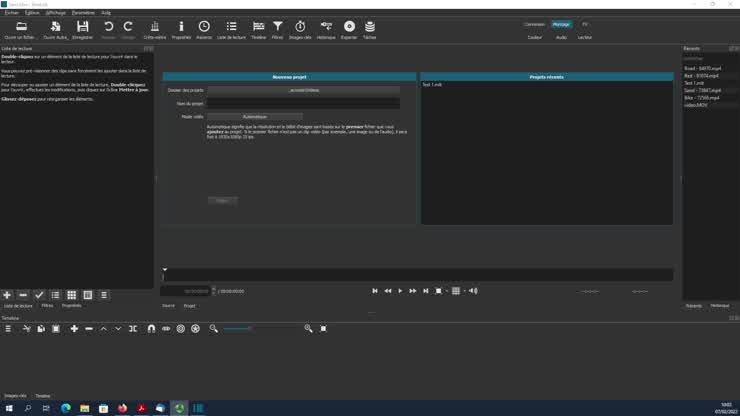Viewport: 740px width, 416px height.
Task: Click the Nom du projet input field
Action: coord(303,103)
